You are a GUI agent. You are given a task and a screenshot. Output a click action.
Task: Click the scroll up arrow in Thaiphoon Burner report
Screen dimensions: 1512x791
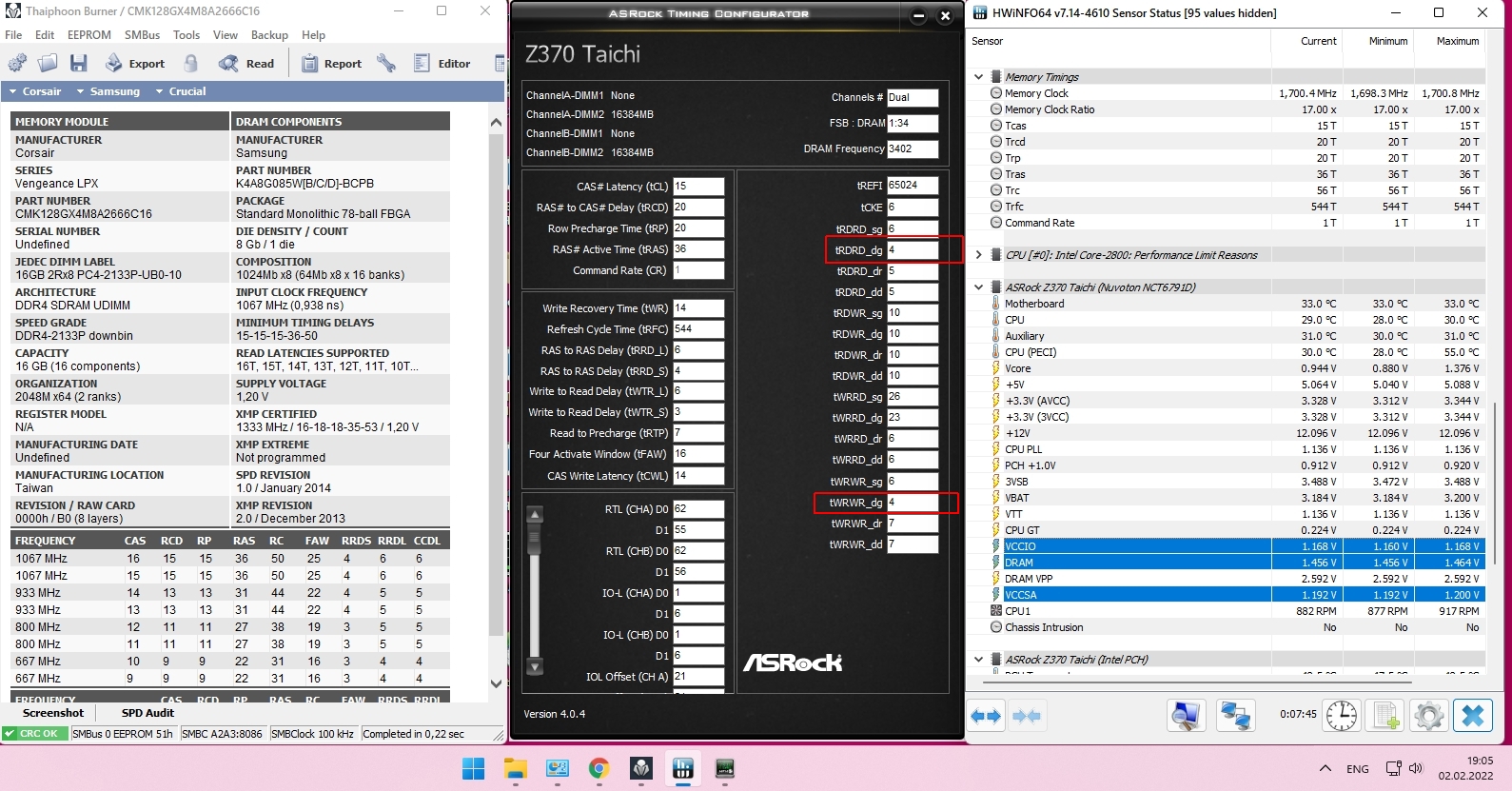pos(496,123)
